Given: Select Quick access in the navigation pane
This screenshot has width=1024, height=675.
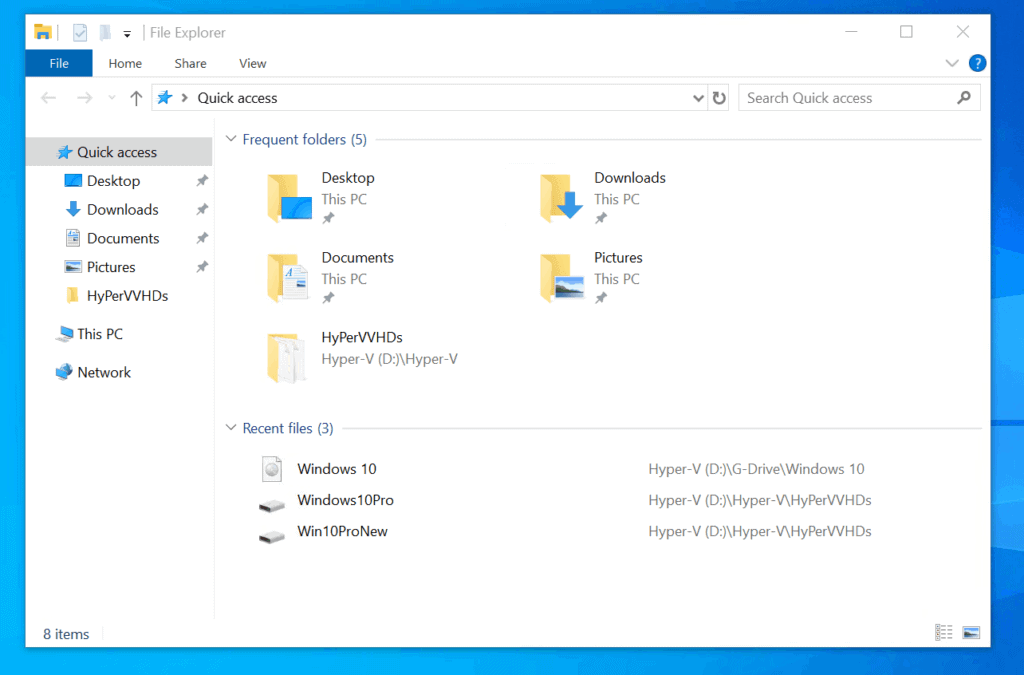Looking at the screenshot, I should pos(119,152).
